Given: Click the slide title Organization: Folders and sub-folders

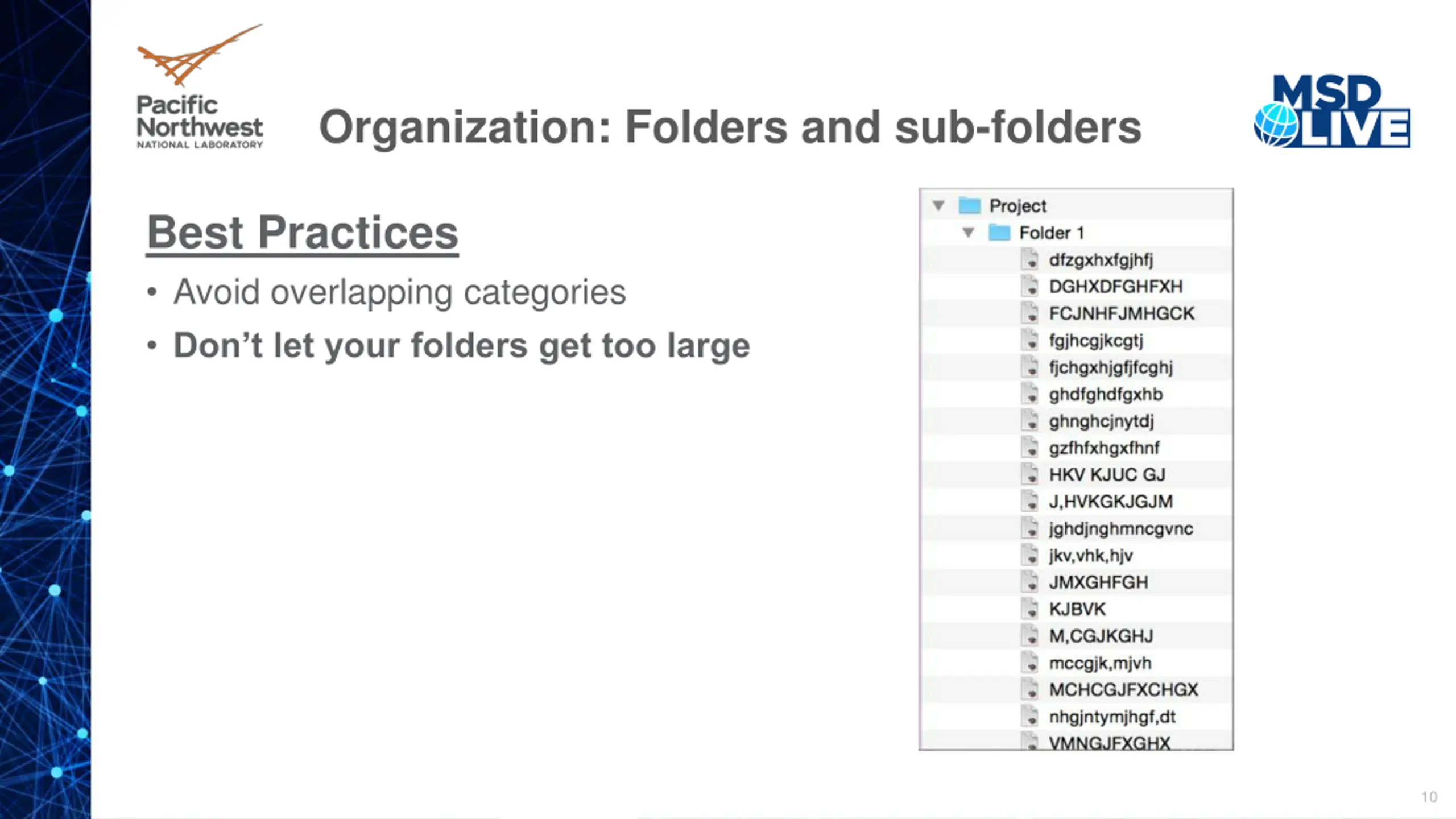Looking at the screenshot, I should pyautogui.click(x=730, y=127).
